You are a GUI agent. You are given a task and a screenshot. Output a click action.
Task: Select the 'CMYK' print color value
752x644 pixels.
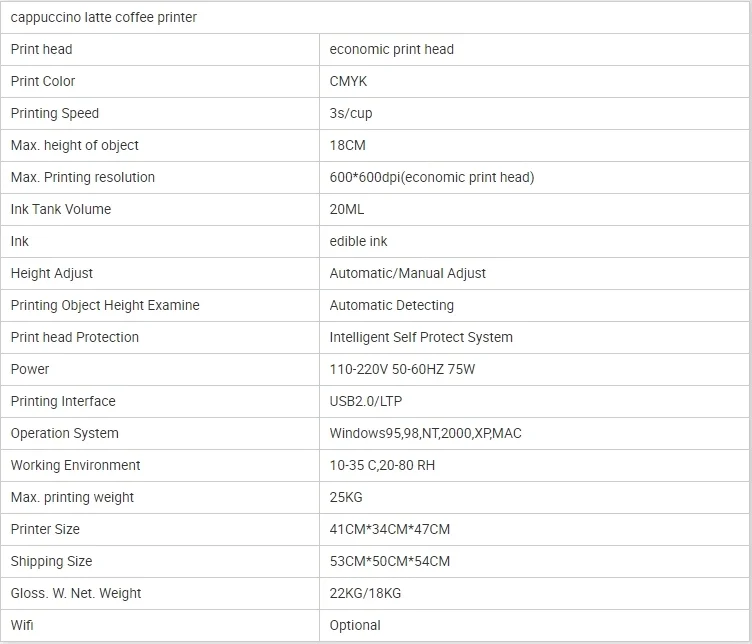[x=350, y=81]
